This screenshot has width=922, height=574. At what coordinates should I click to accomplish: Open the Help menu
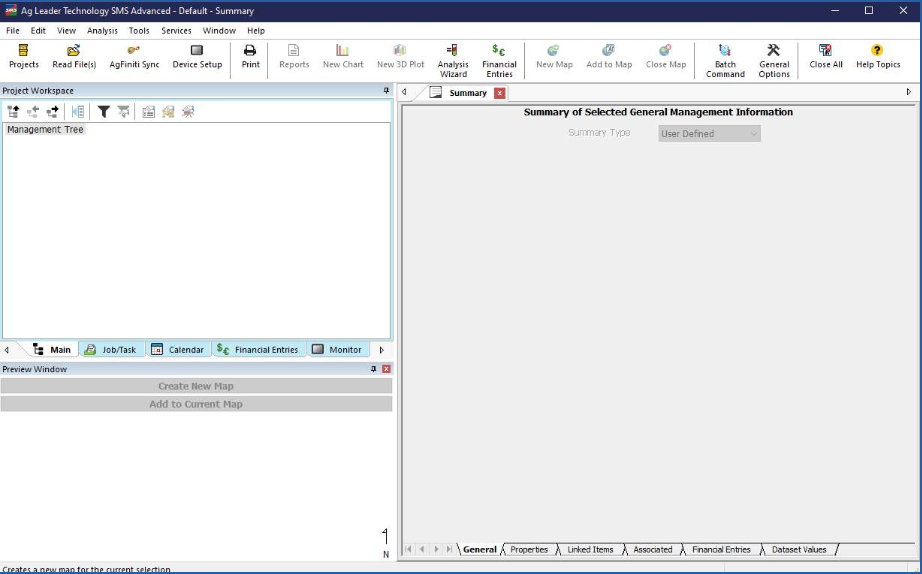point(256,31)
